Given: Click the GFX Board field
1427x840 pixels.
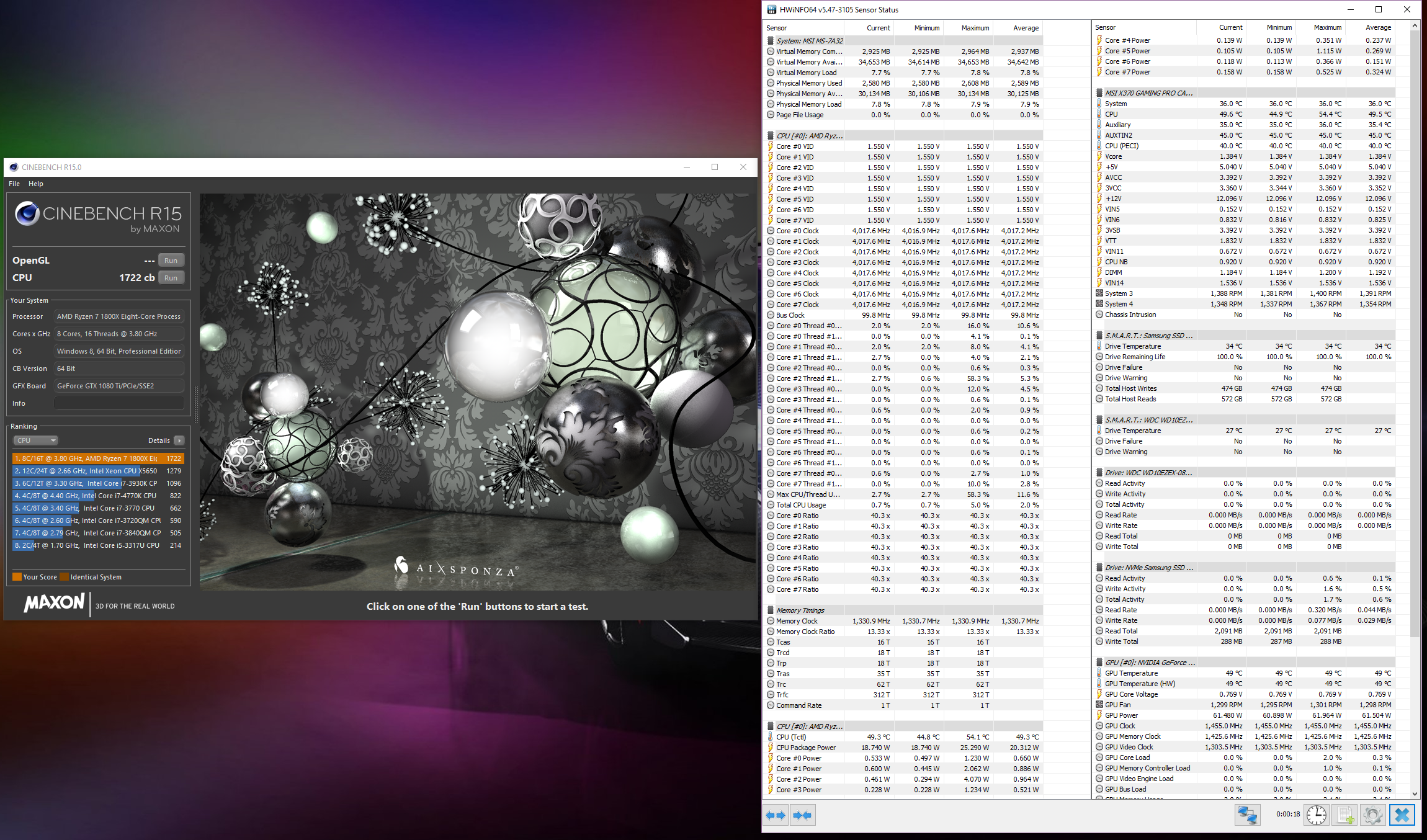Looking at the screenshot, I should click(119, 386).
